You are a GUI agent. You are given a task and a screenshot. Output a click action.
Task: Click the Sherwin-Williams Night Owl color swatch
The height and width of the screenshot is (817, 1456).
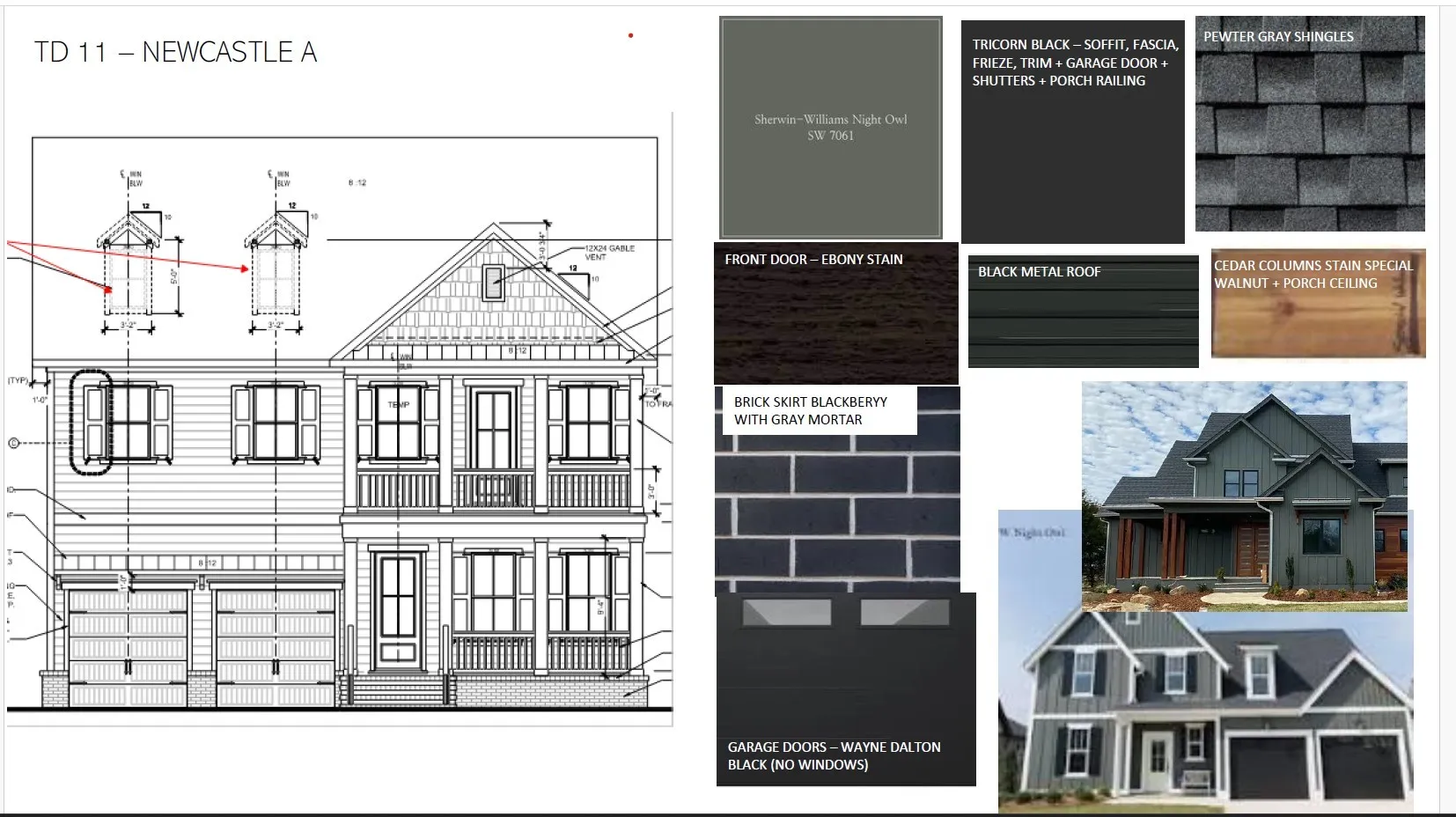click(x=830, y=128)
